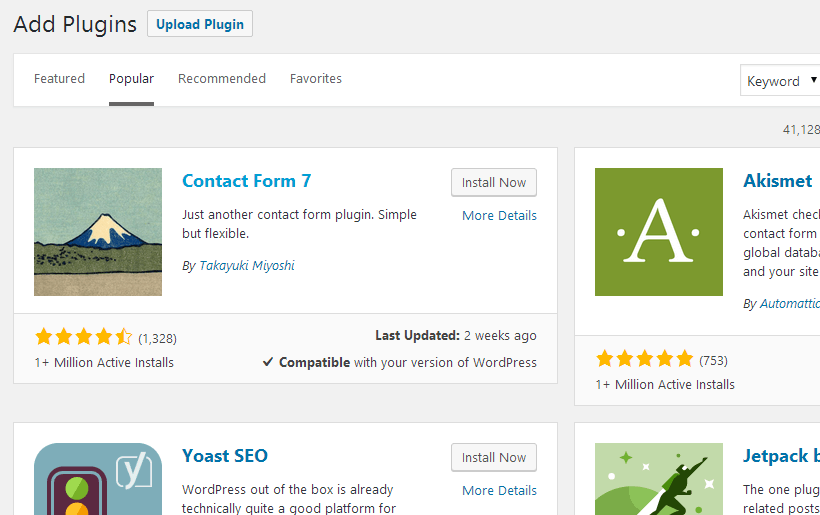The width and height of the screenshot is (820, 515).
Task: View More Details for Contact Form 7
Action: click(x=499, y=216)
